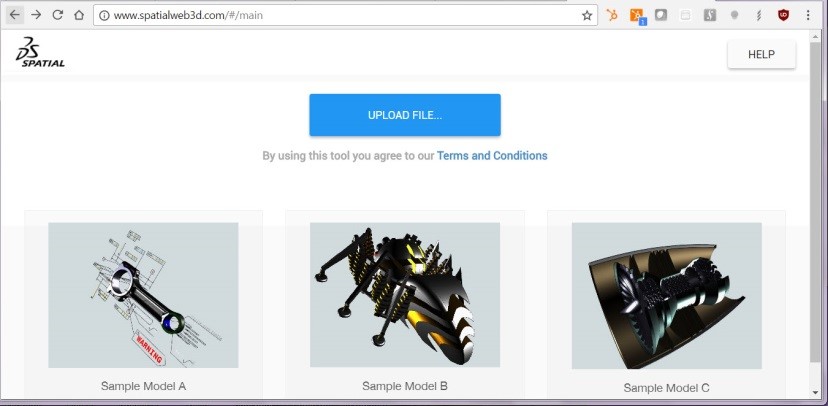Select the Sample Model B label

[x=404, y=386]
